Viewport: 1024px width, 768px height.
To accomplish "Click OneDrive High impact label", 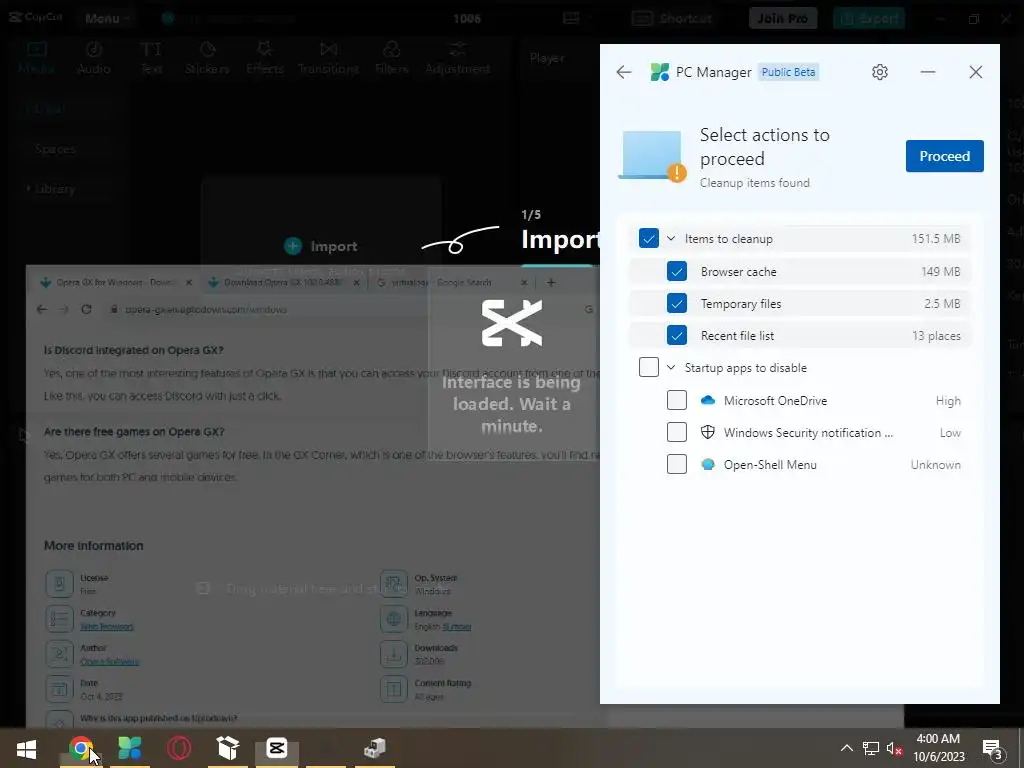I will [948, 401].
